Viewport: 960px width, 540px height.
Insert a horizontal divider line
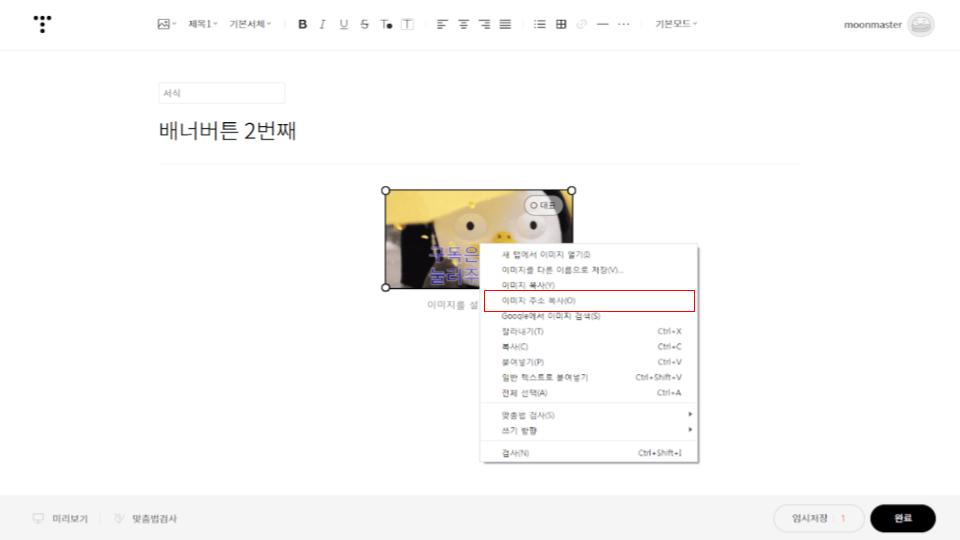(x=602, y=24)
